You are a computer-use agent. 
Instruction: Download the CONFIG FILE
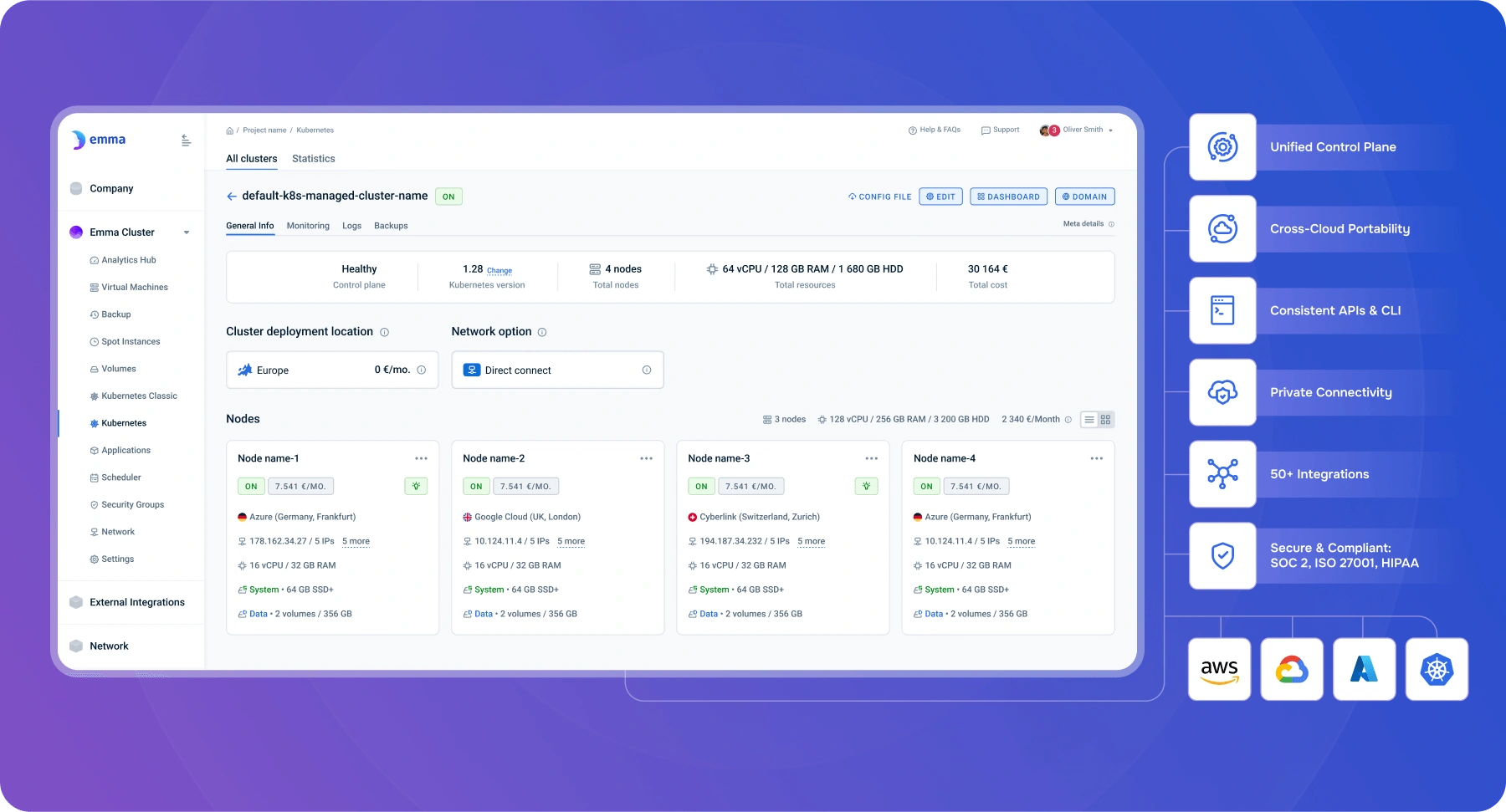click(x=880, y=197)
